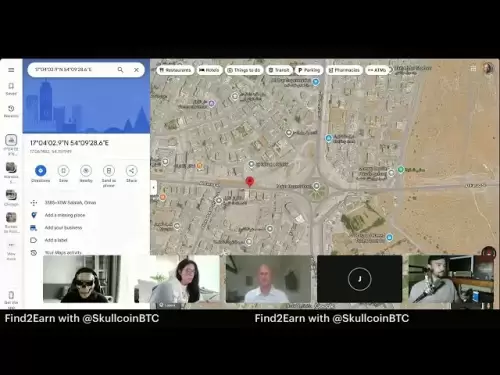Viewport: 500px width, 375px height.
Task: Select the Things to do chip
Action: [x=244, y=70]
